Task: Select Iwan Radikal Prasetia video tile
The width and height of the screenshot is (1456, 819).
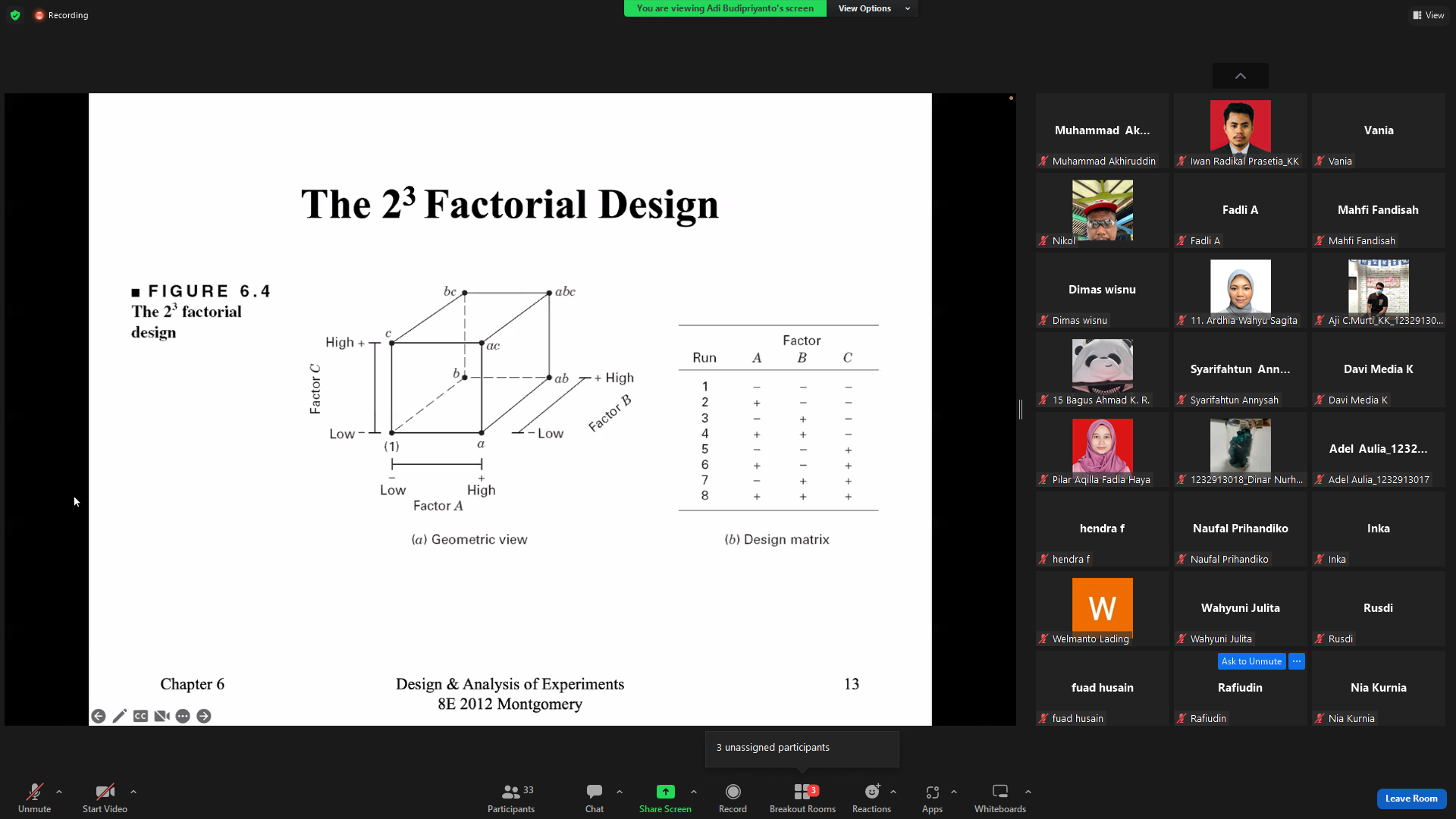Action: point(1241,131)
